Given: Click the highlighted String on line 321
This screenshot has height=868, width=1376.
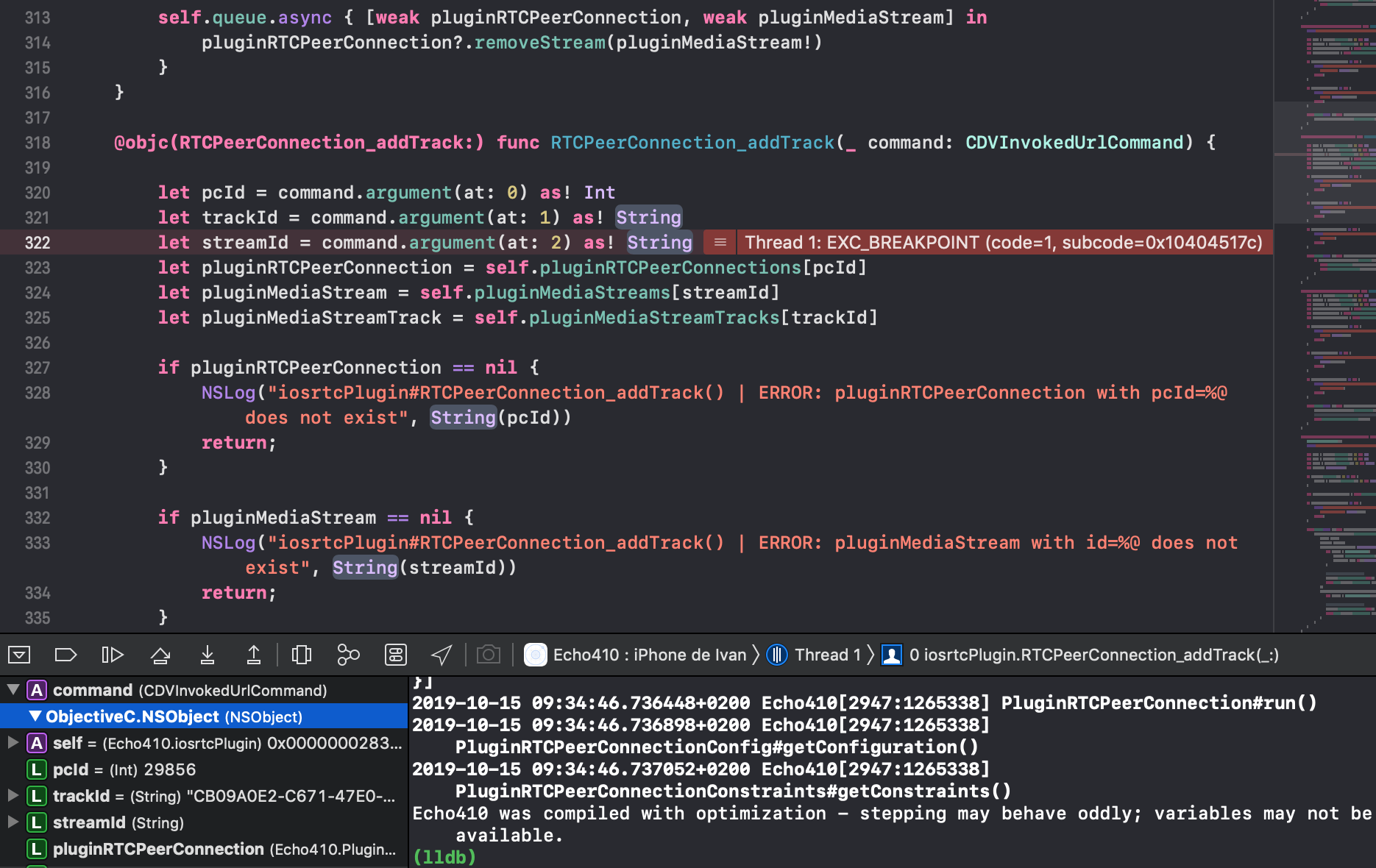Looking at the screenshot, I should (649, 217).
